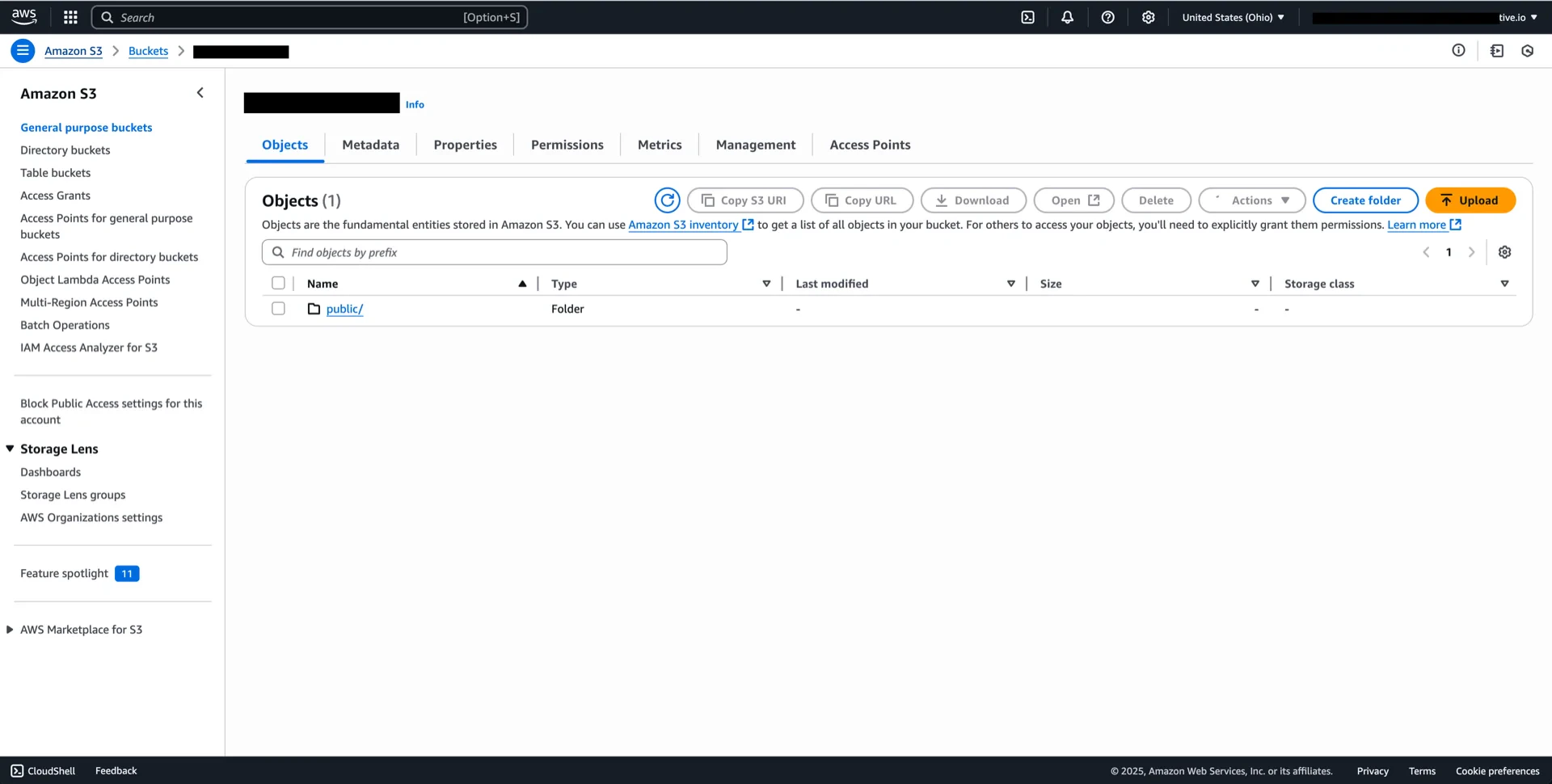Open the AWS services grid menu
Screen dimensions: 1552x784
click(x=70, y=17)
